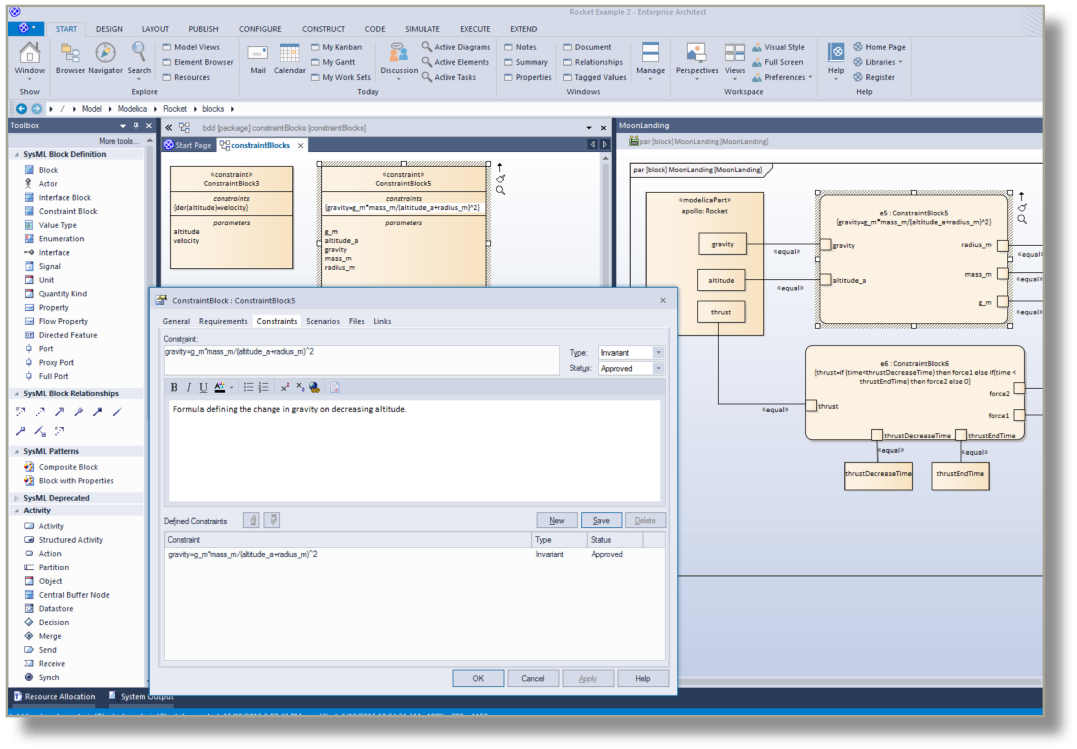Click the Bold formatting icon in the notes toolbar
The width and height of the screenshot is (1077, 749).
(x=174, y=387)
